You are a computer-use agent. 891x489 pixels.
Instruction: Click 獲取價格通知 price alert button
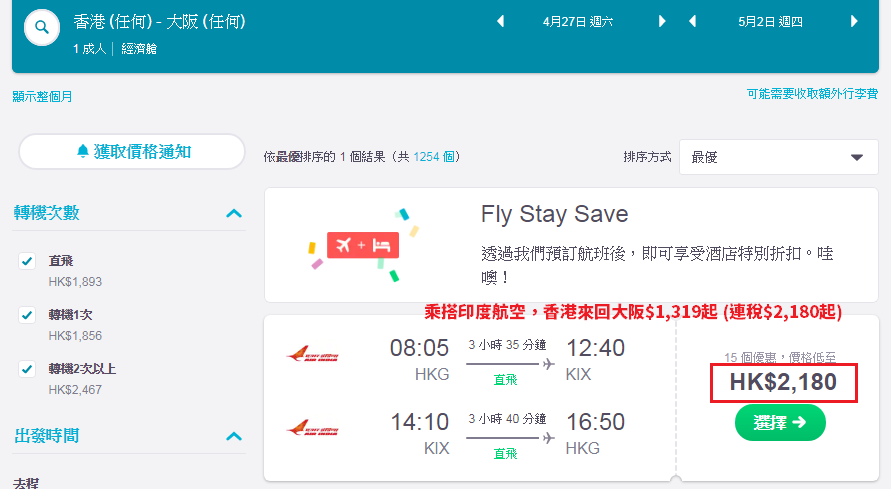pos(132,152)
